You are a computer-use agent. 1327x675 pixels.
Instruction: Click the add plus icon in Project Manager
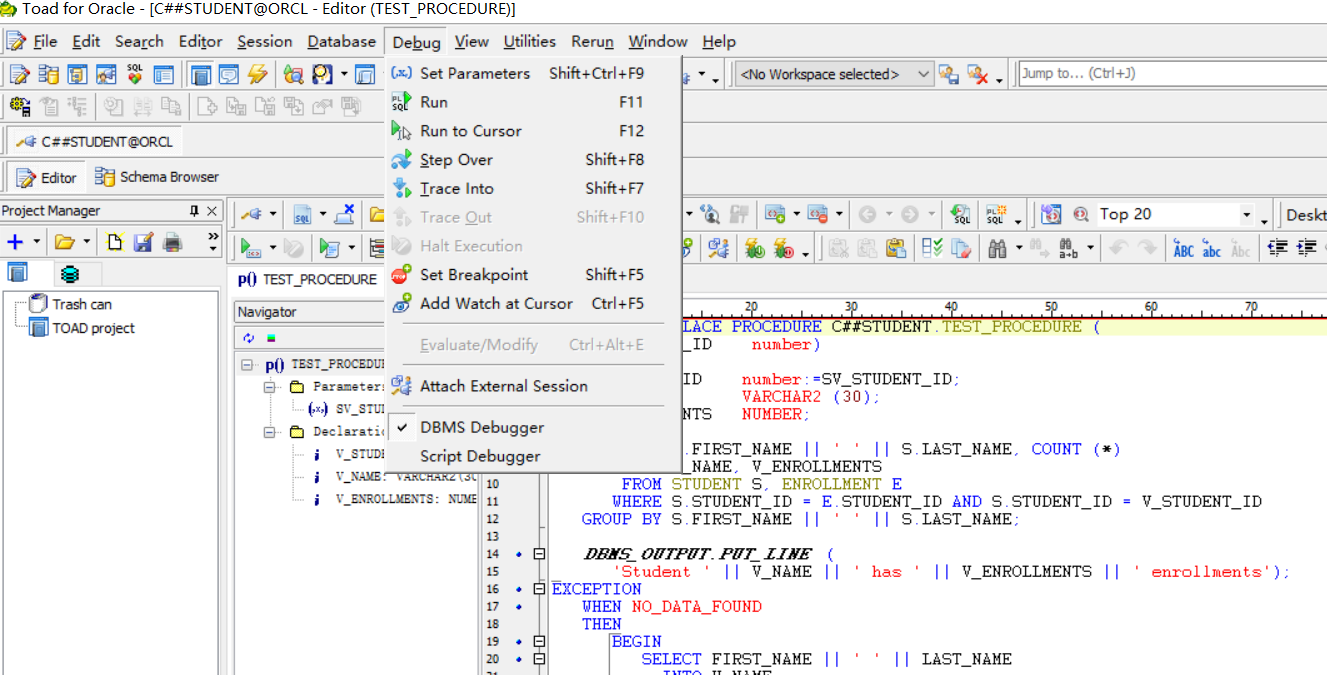pyautogui.click(x=15, y=242)
